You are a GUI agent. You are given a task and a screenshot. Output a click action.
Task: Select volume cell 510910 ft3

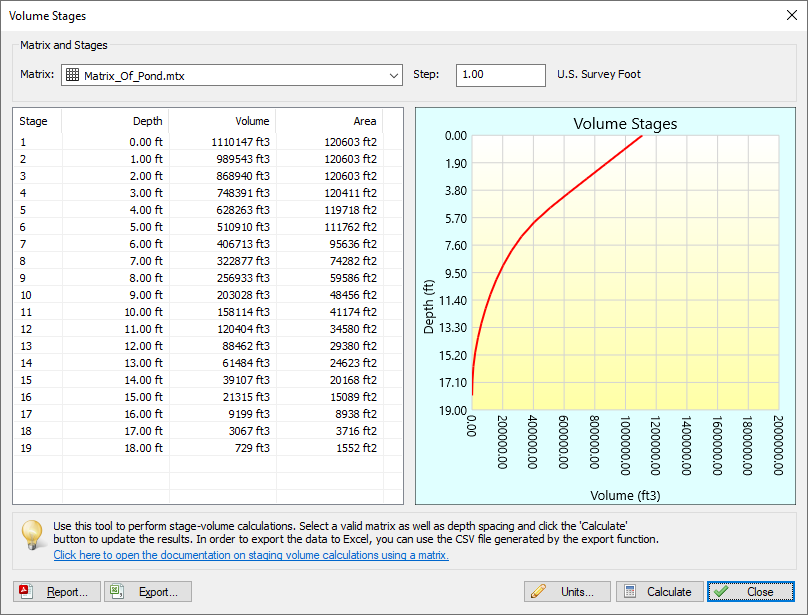pyautogui.click(x=243, y=227)
